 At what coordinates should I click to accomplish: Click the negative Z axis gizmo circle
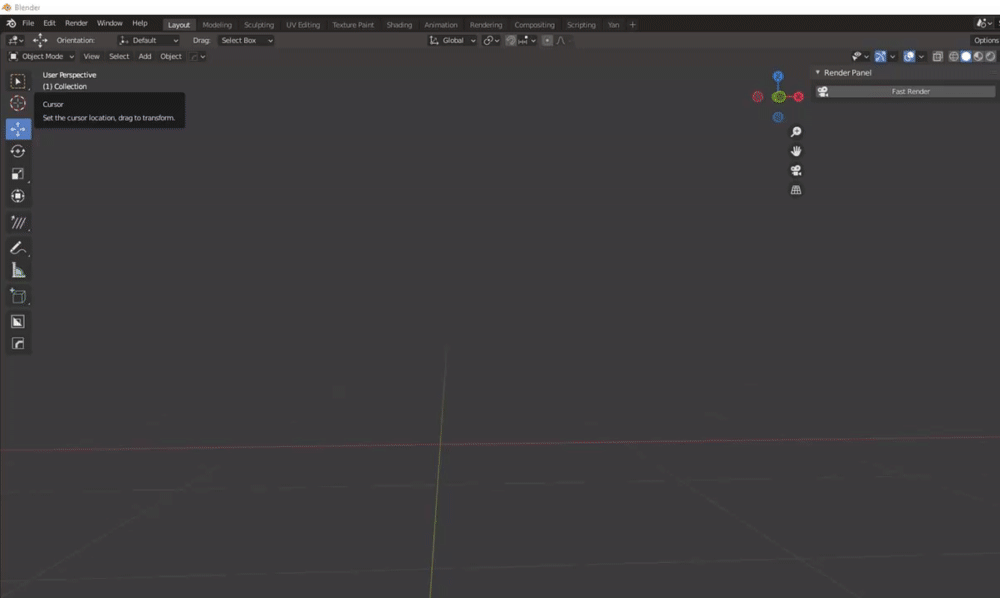[x=778, y=117]
